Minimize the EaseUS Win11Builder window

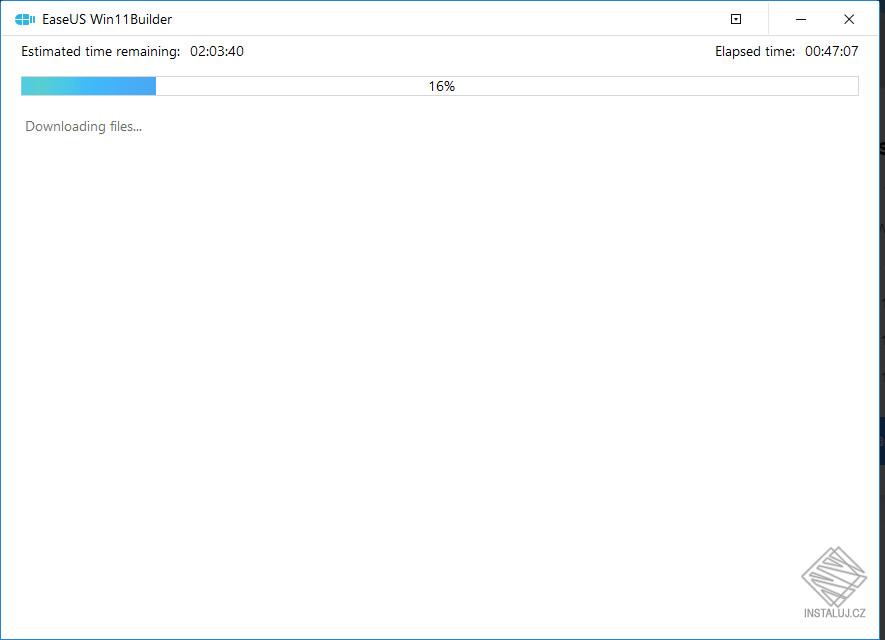coord(800,19)
